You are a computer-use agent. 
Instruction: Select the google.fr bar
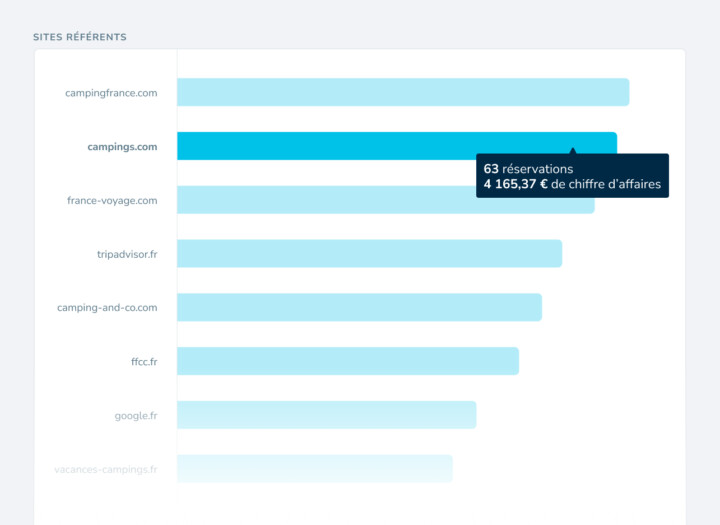(326, 415)
